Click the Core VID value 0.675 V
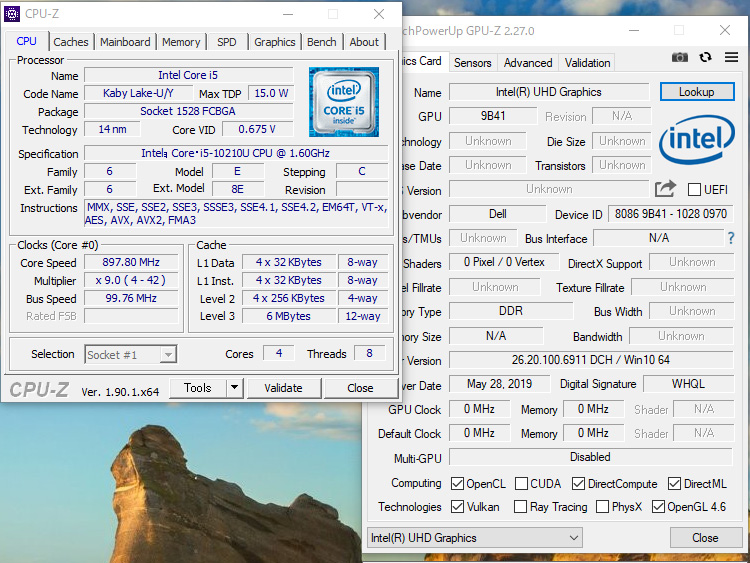Viewport: 750px width, 563px height. pyautogui.click(x=258, y=129)
